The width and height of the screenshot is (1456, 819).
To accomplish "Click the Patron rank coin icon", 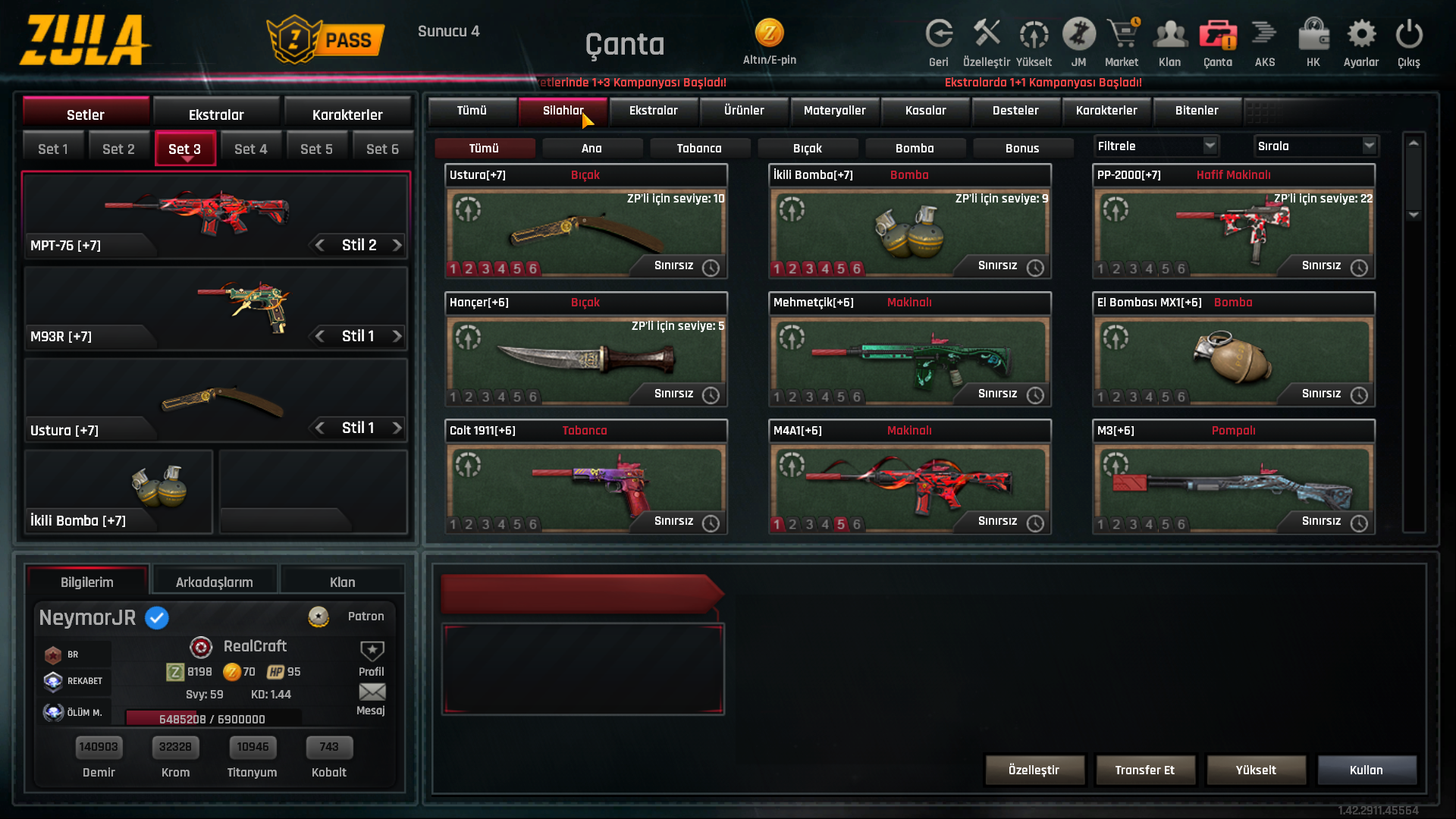I will pos(318,617).
